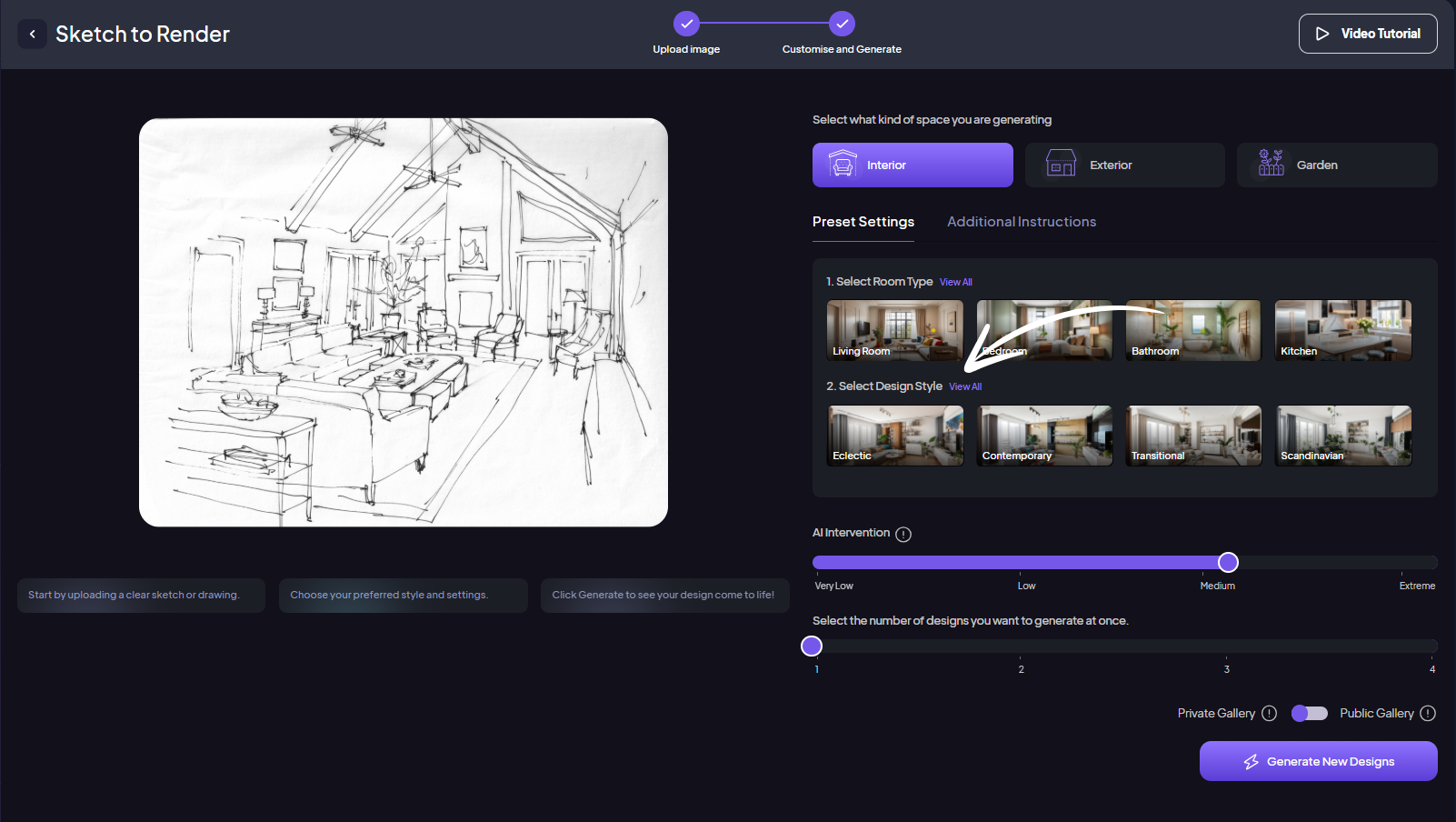Toggle the Private/Public Gallery switch

[1309, 714]
